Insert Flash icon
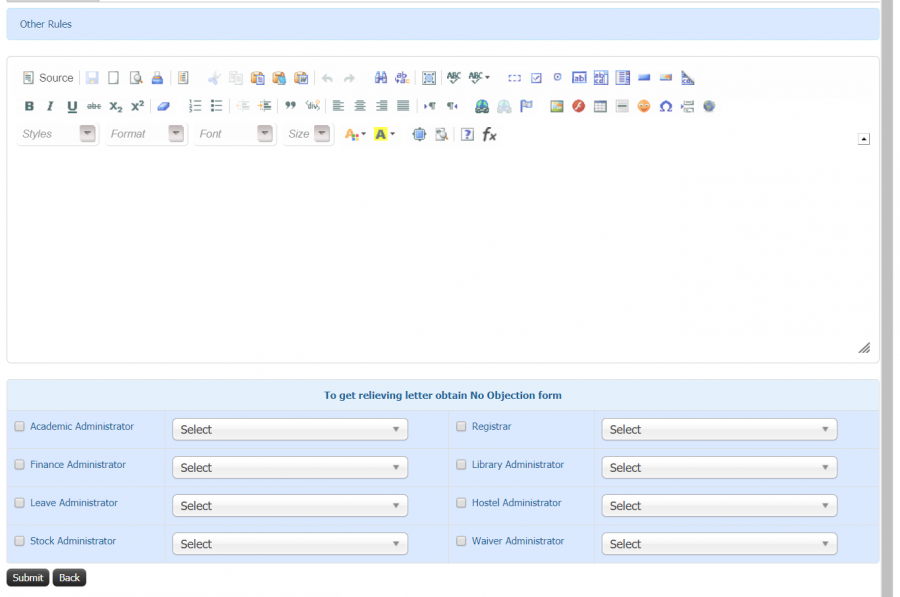900x597 pixels. click(579, 106)
